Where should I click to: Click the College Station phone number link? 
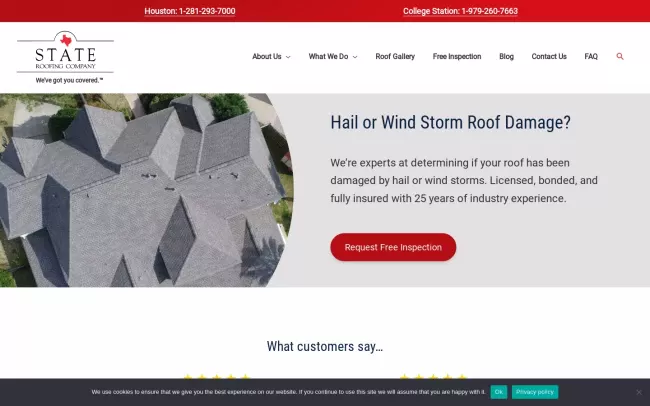[460, 11]
